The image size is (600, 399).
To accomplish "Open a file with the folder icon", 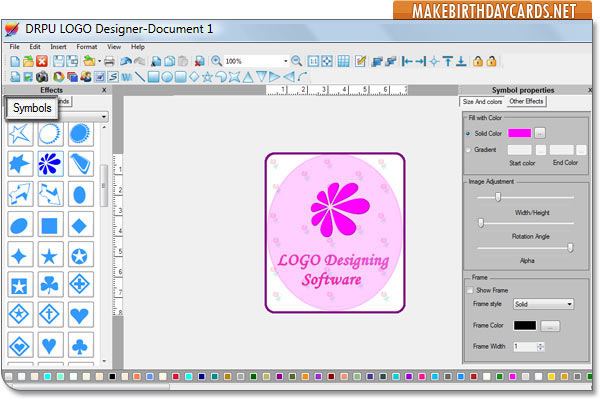I will [28, 61].
